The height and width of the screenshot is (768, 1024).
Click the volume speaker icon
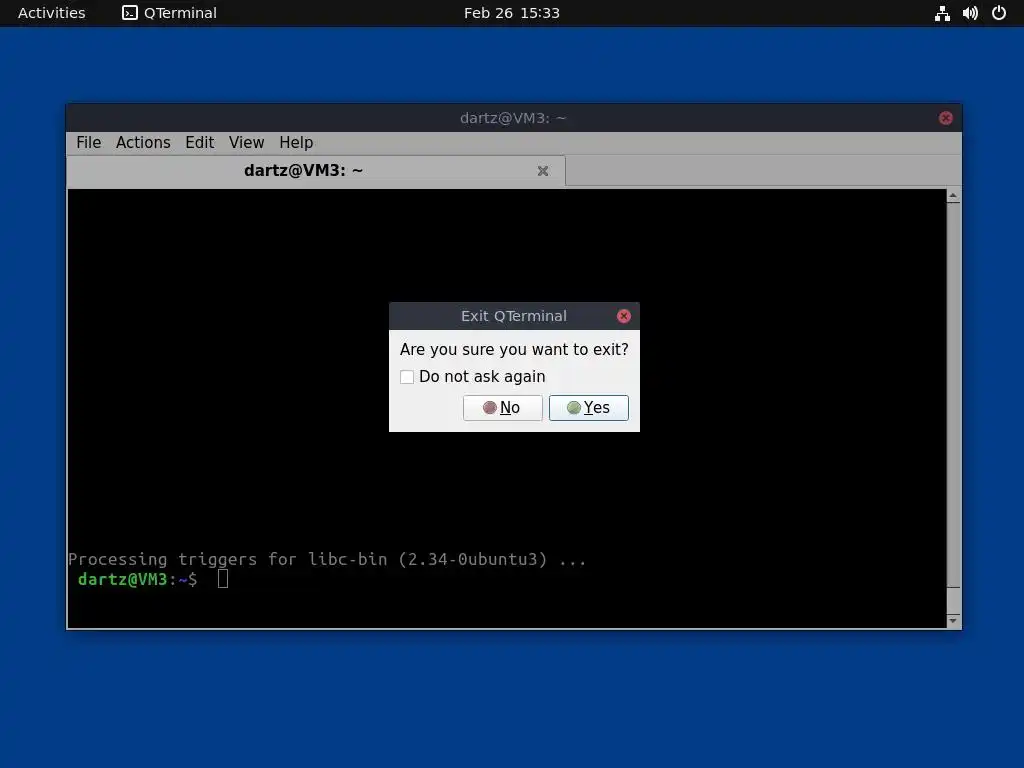(970, 13)
